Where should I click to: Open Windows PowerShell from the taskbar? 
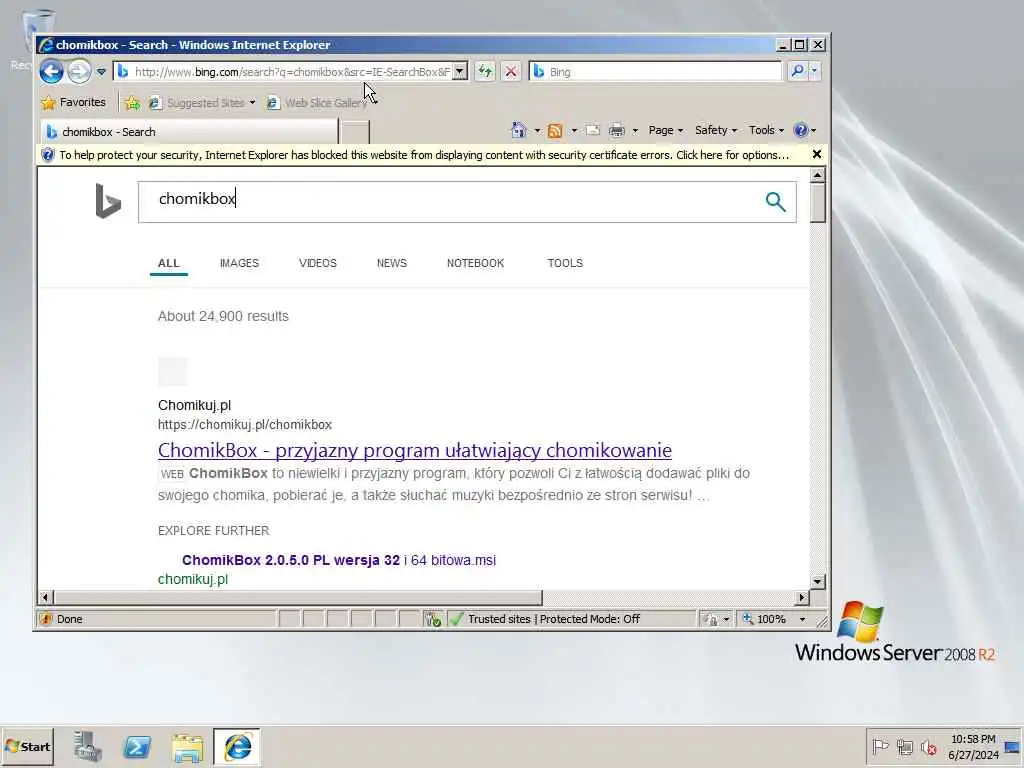coord(137,746)
